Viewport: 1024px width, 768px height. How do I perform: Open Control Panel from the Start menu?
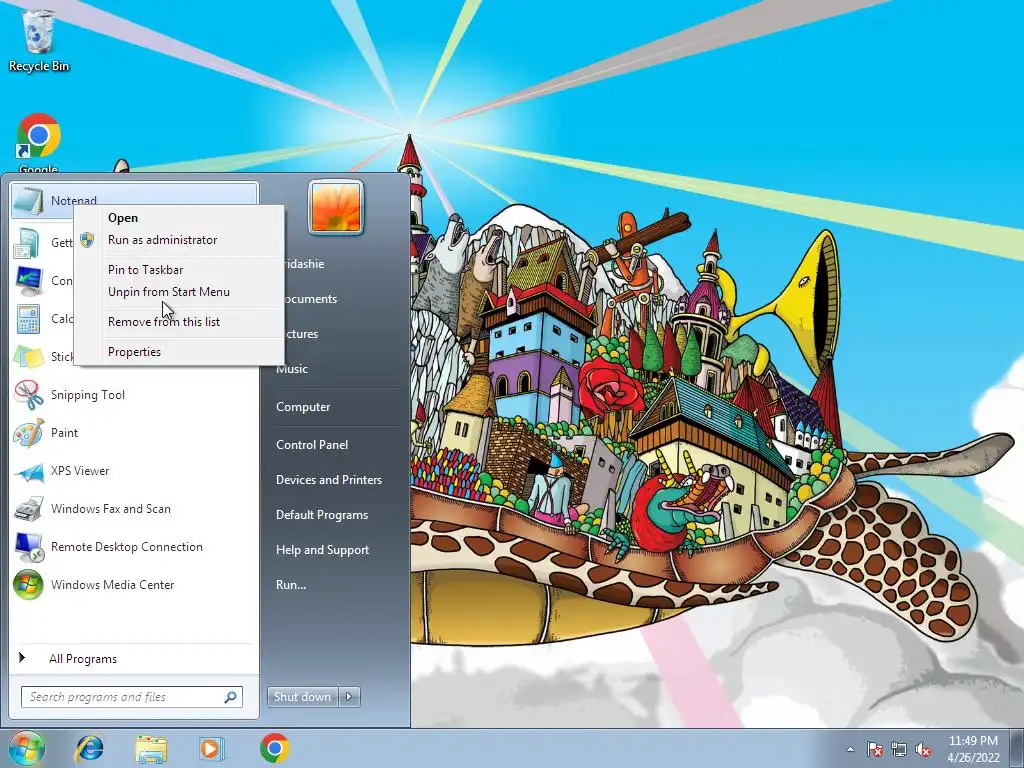coord(312,445)
